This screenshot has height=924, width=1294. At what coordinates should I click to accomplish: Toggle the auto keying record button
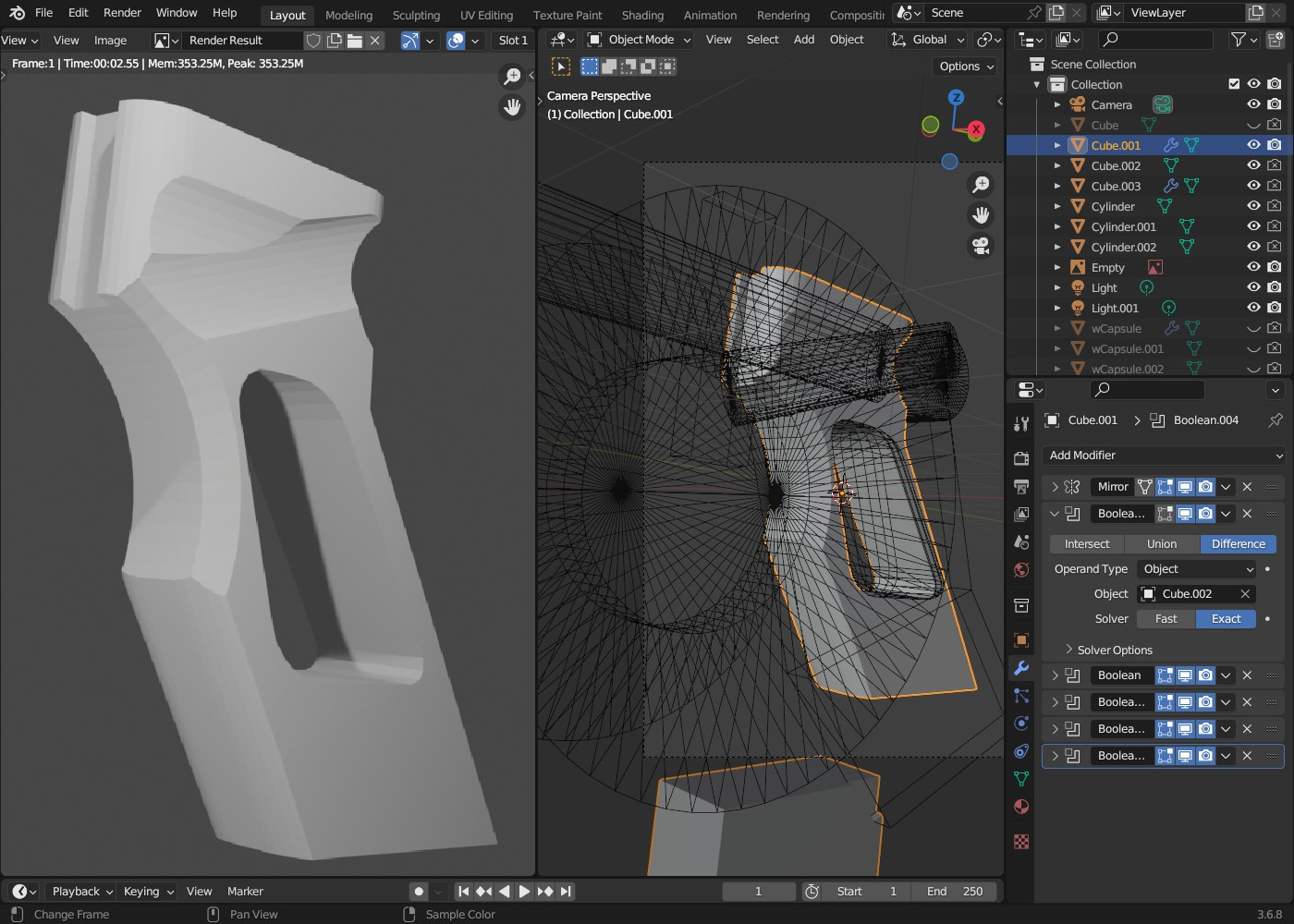pos(419,891)
